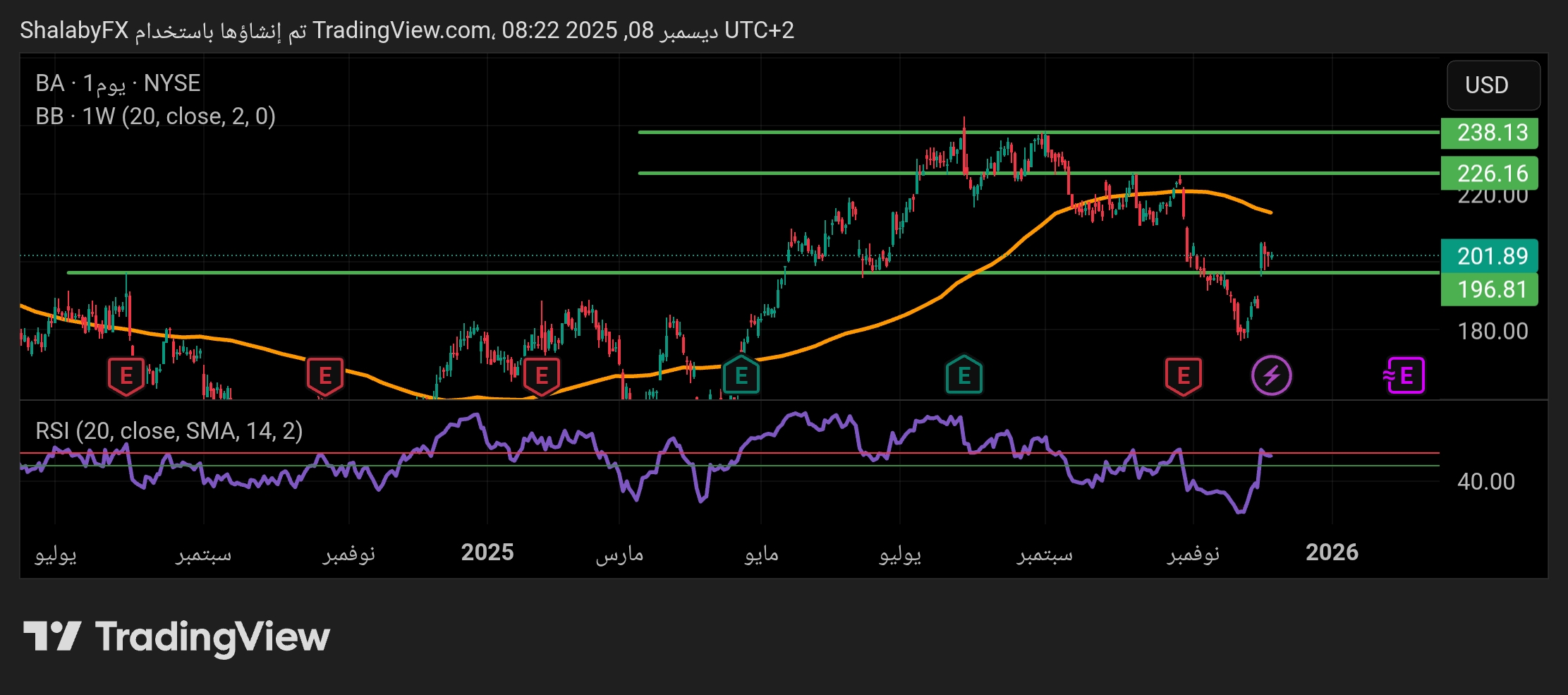Image resolution: width=1568 pixels, height=695 pixels.
Task: Select the BB 1W indicator legend
Action: pyautogui.click(x=155, y=116)
